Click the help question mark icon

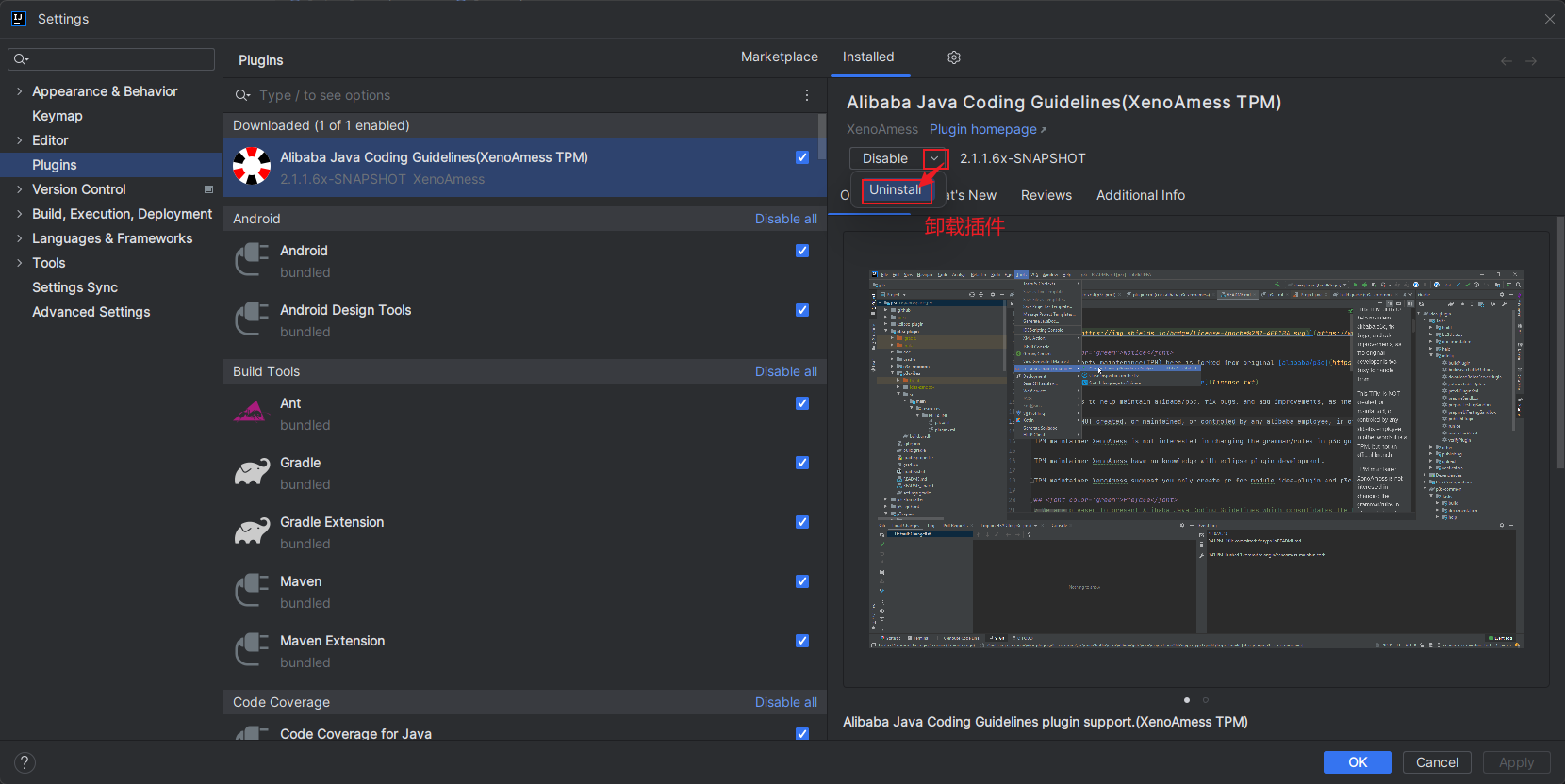pos(25,762)
